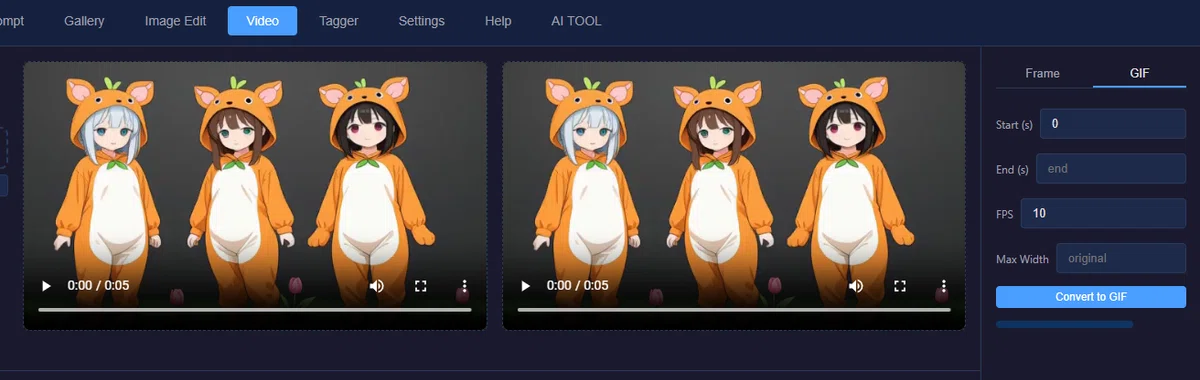Screen dimensions: 1200x380
Task: Switch to the Frame tab
Action: (1042, 73)
